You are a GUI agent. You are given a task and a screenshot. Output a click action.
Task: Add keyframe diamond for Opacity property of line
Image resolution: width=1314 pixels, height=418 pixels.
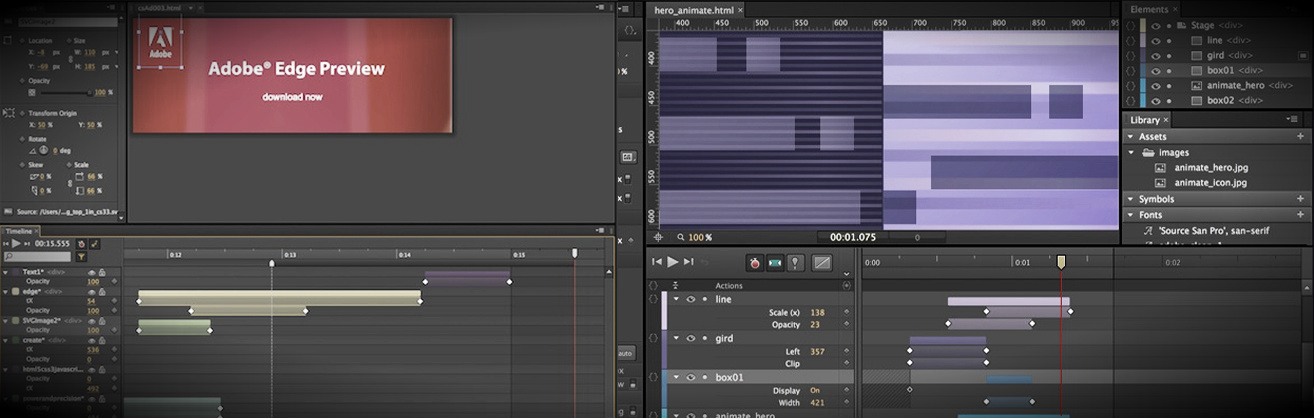coord(846,325)
